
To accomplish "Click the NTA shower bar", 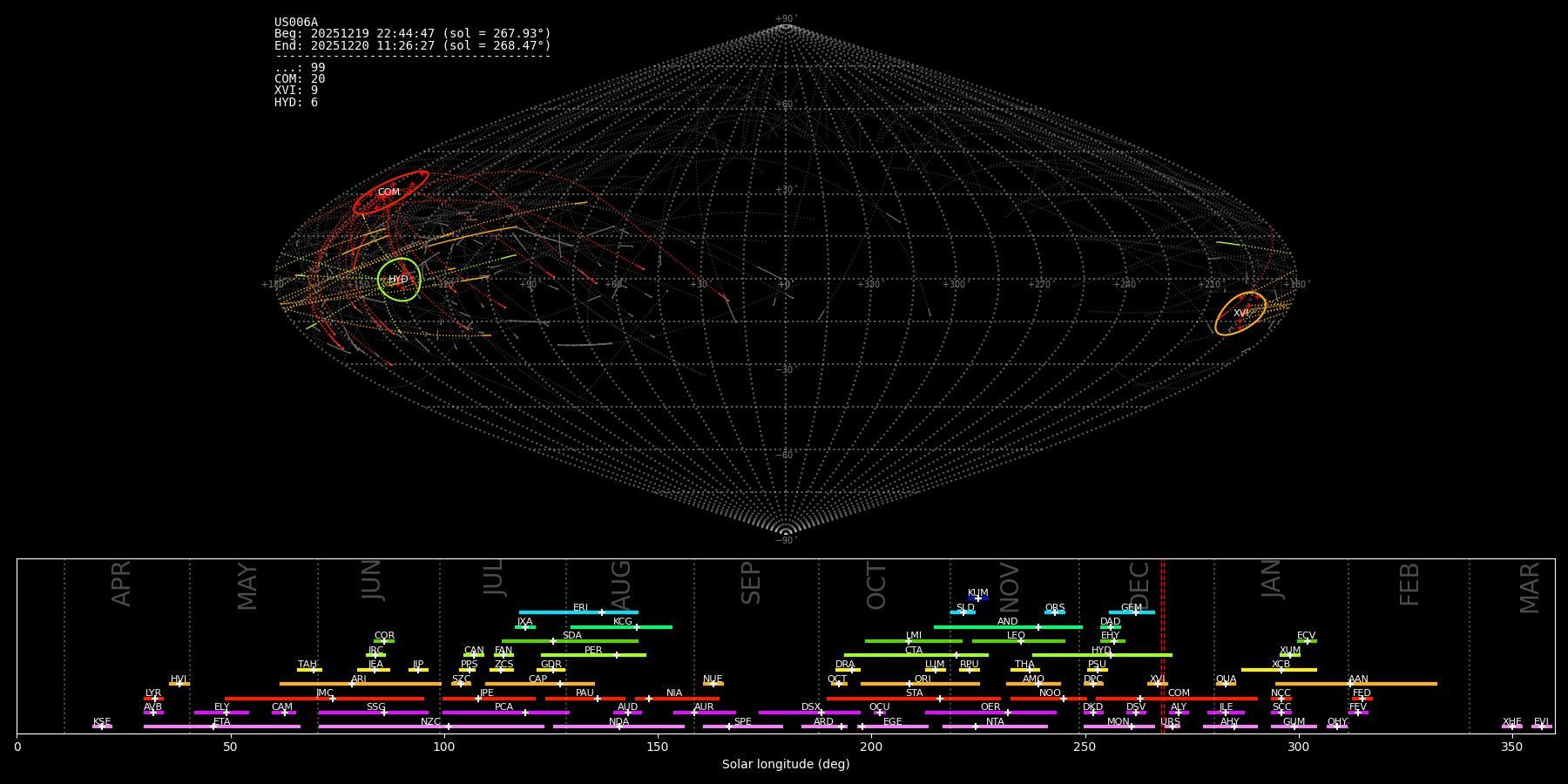I will click(995, 727).
